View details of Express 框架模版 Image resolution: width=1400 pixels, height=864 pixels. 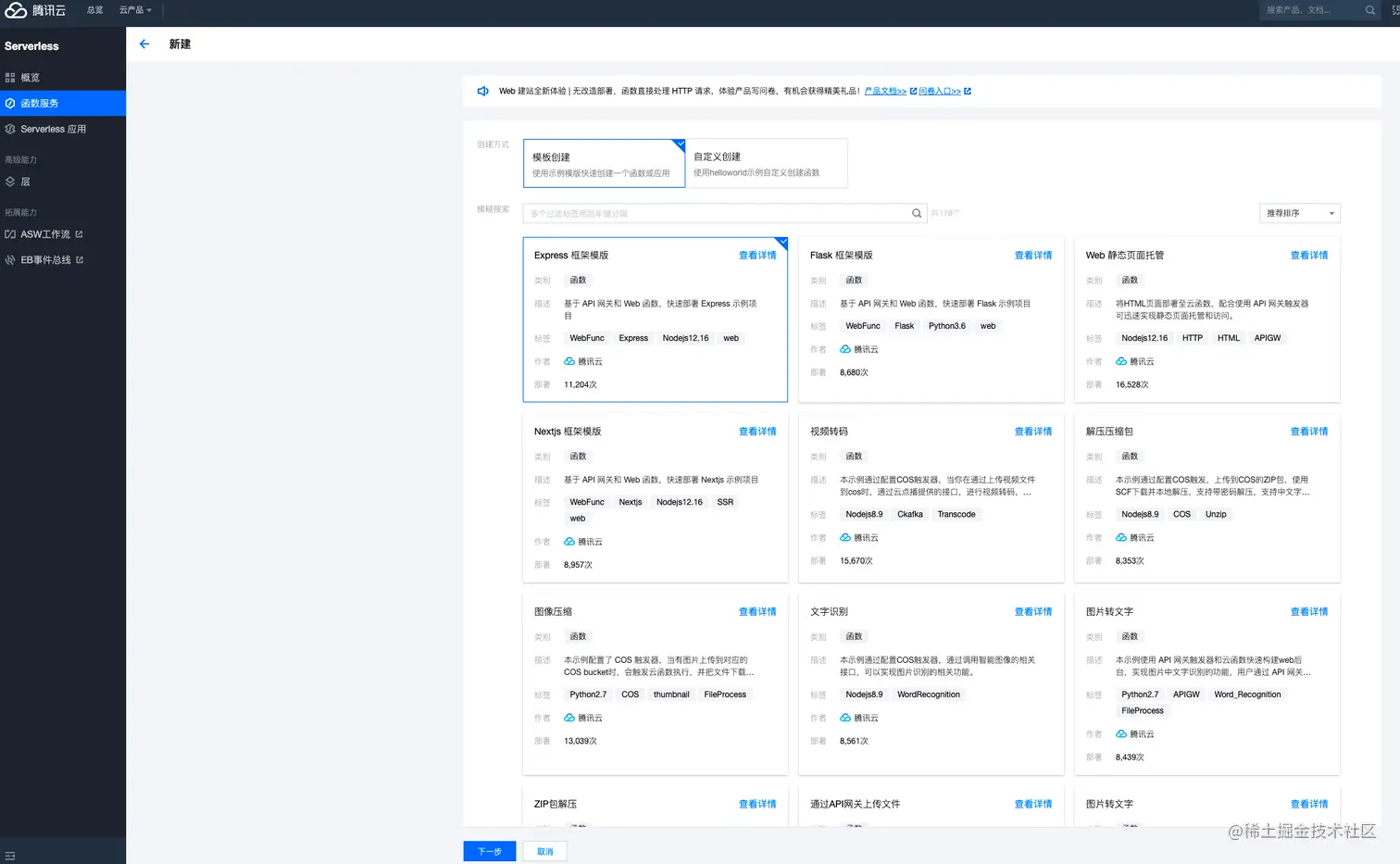click(x=757, y=256)
